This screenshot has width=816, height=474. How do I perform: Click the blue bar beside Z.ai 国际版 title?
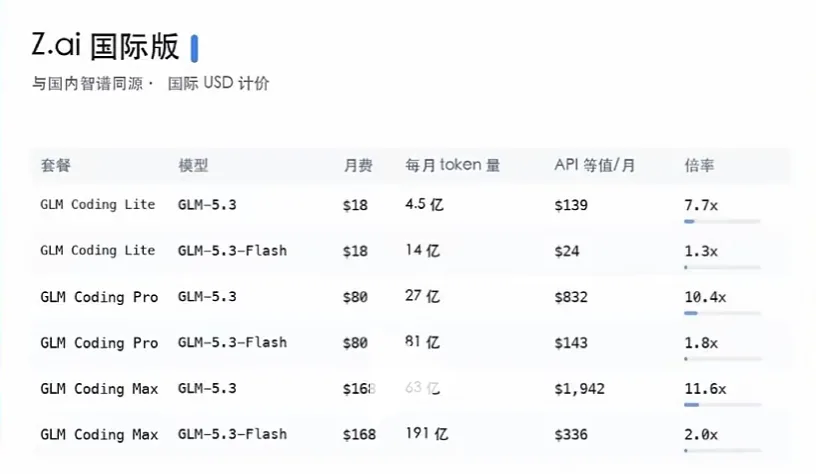[195, 48]
